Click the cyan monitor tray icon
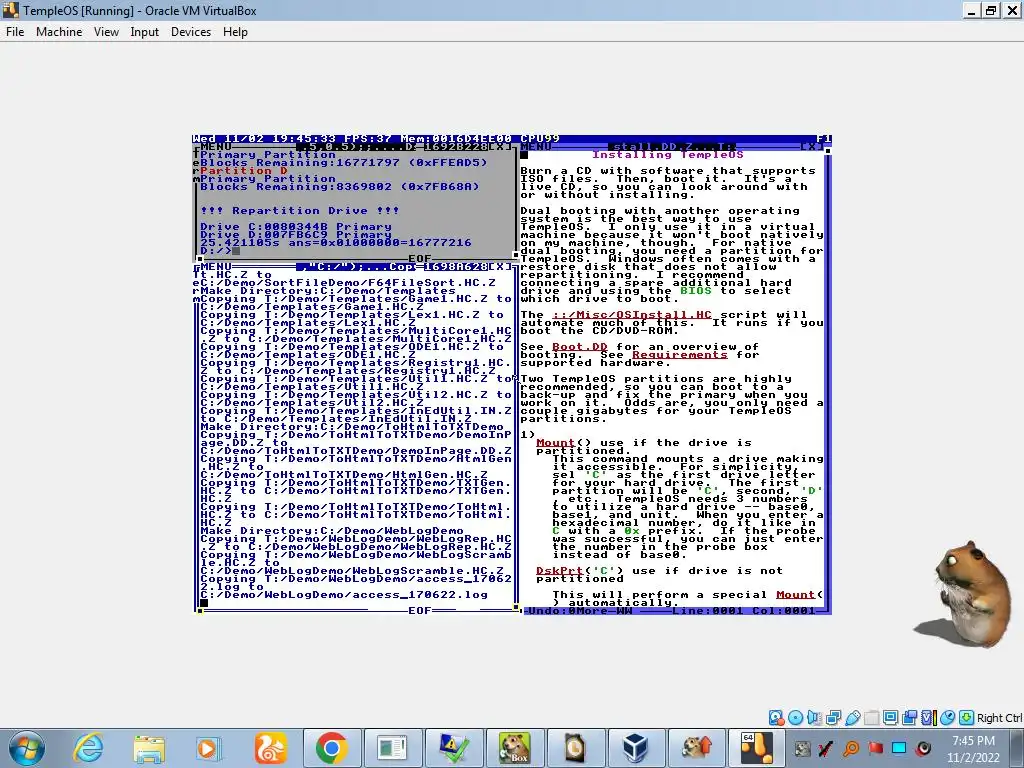 (x=899, y=748)
